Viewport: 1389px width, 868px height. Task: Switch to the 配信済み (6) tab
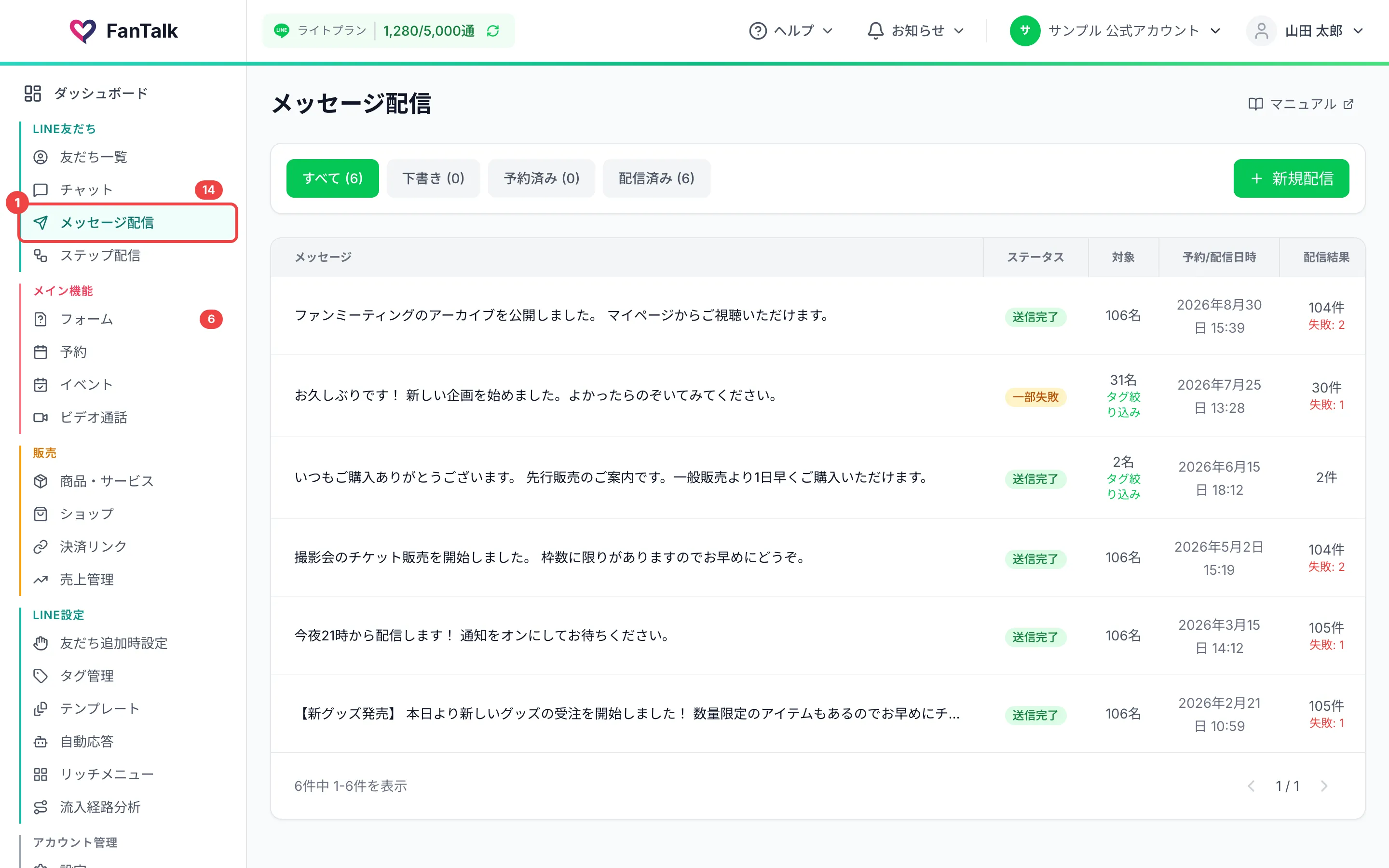point(656,178)
